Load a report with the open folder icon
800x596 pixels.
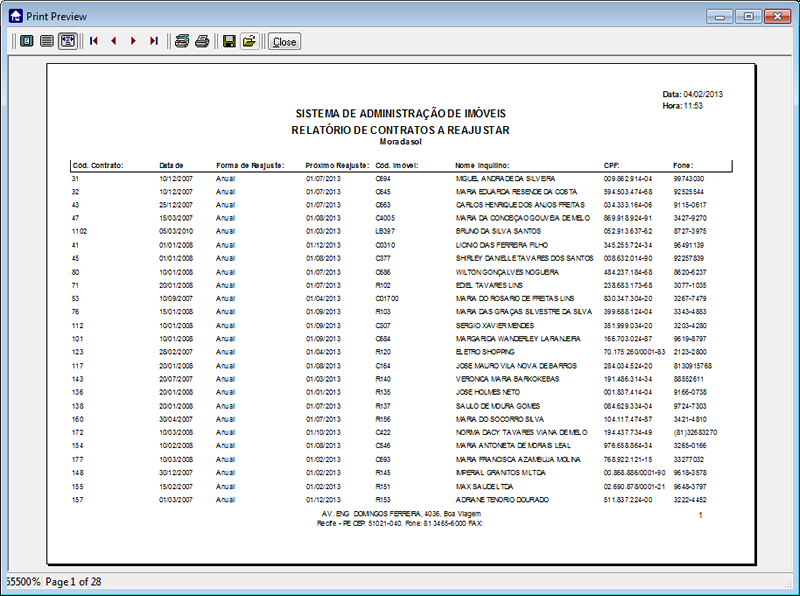(249, 41)
